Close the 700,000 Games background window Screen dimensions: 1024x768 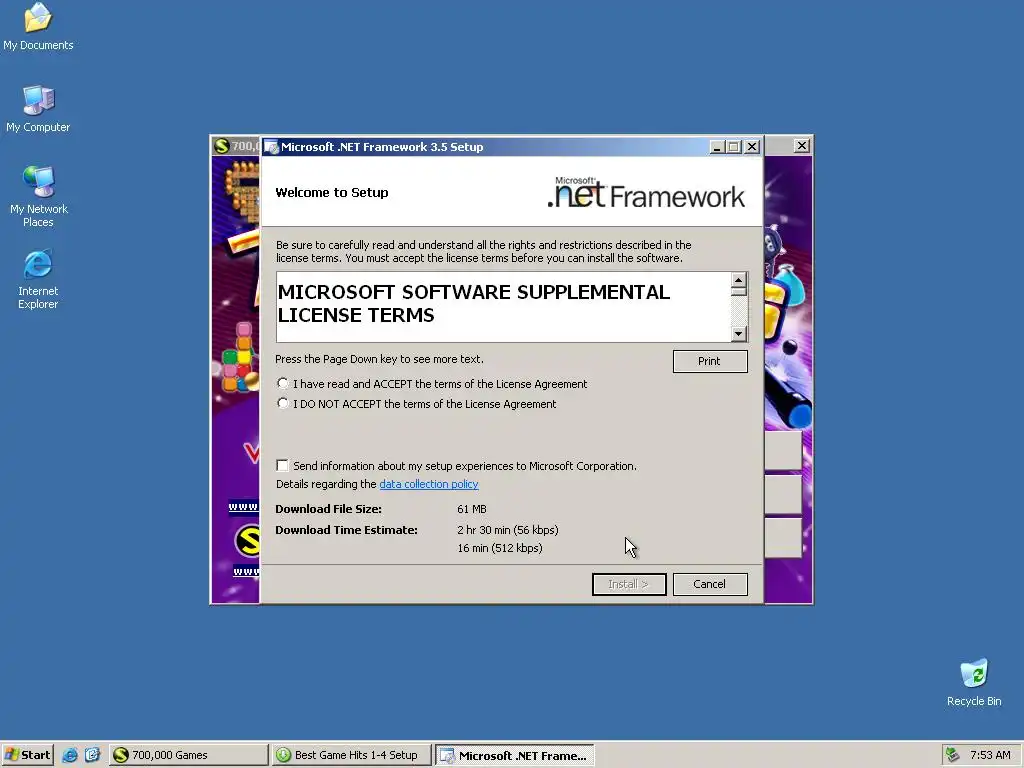point(802,146)
